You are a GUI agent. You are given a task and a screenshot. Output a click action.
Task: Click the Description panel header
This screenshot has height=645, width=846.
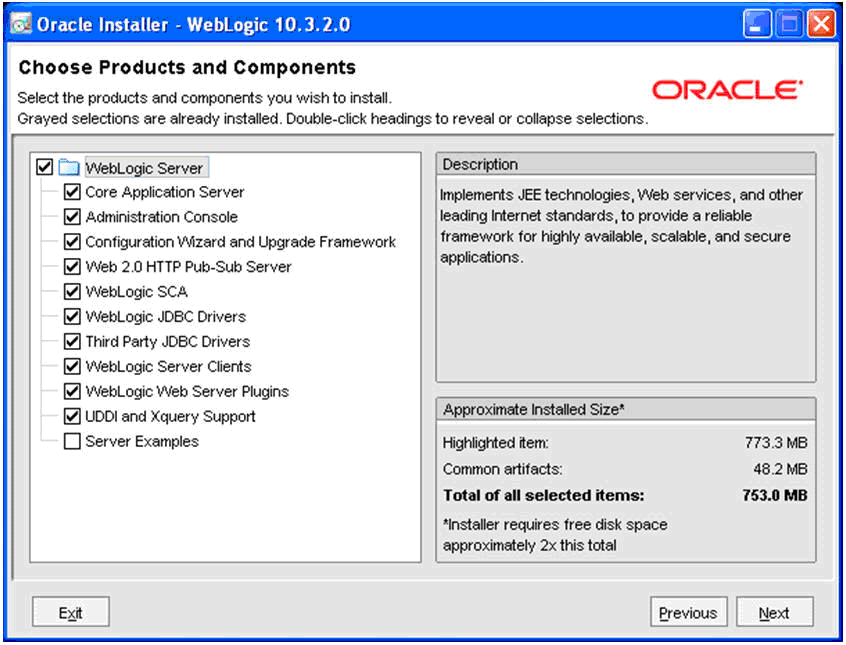tap(626, 164)
